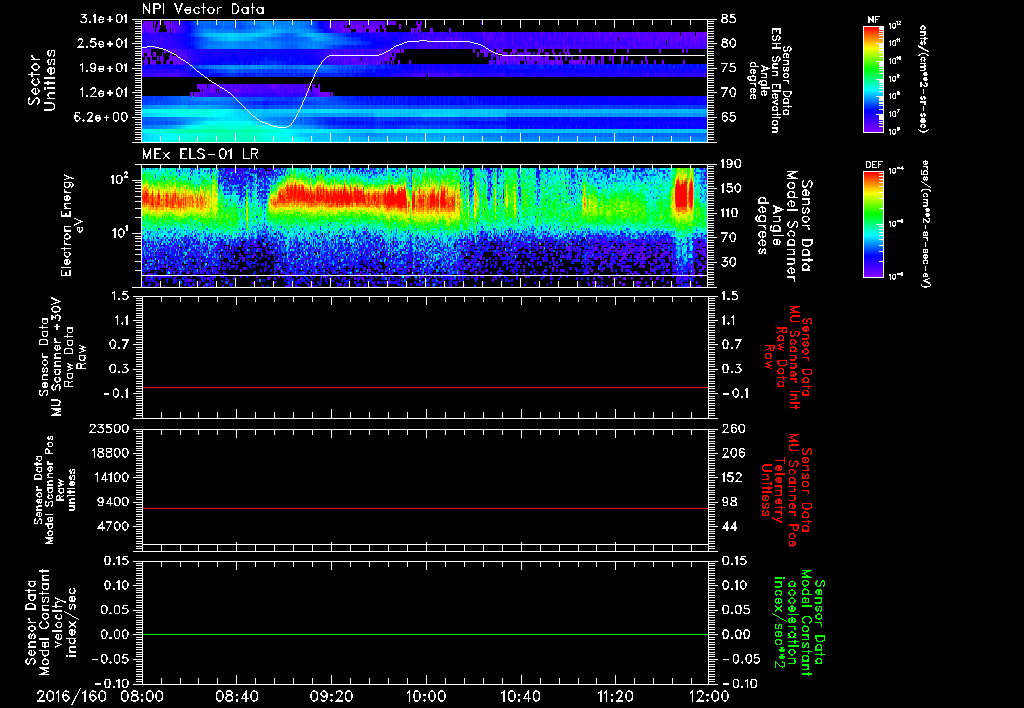
Task: Click the 11:20 time tick label
Action: point(615,696)
